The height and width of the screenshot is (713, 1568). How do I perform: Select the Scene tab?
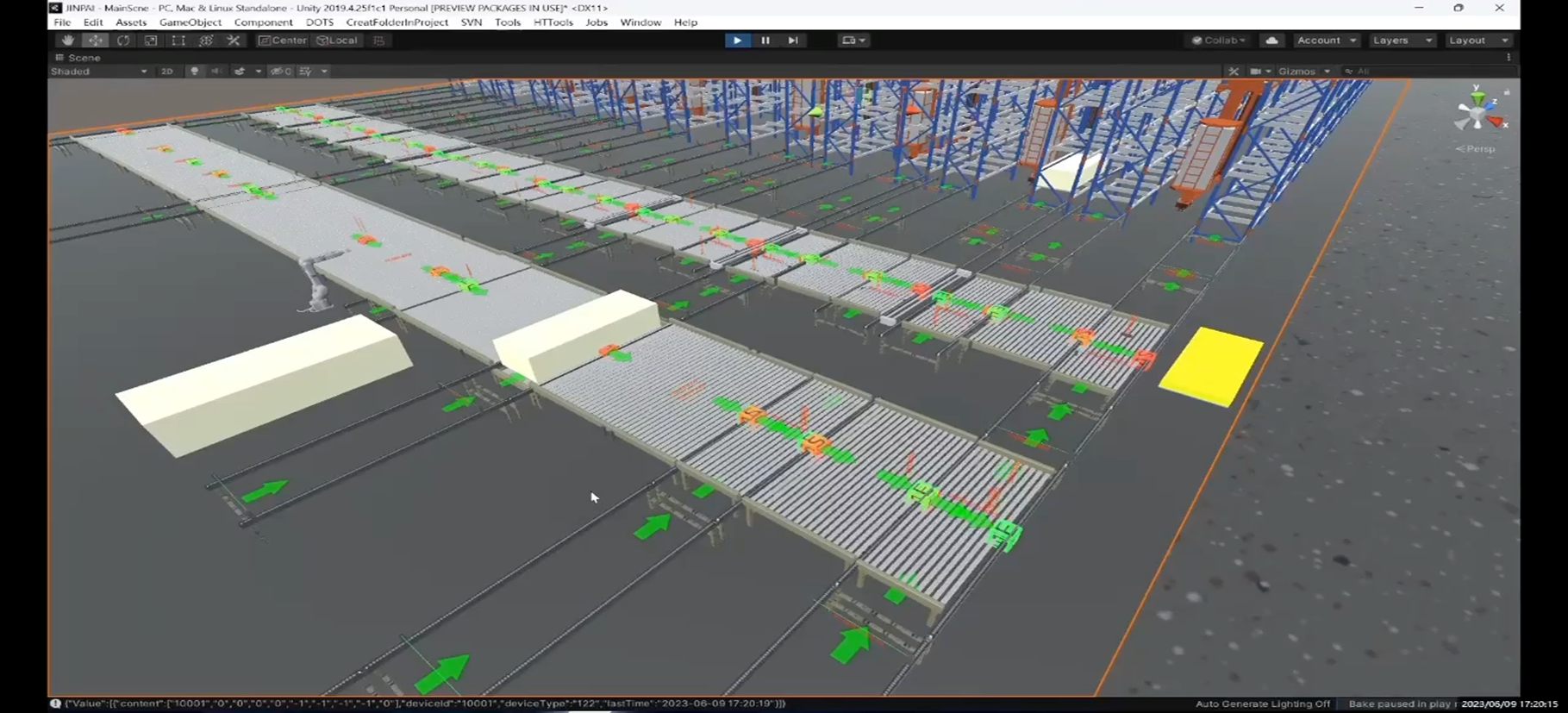pos(78,58)
